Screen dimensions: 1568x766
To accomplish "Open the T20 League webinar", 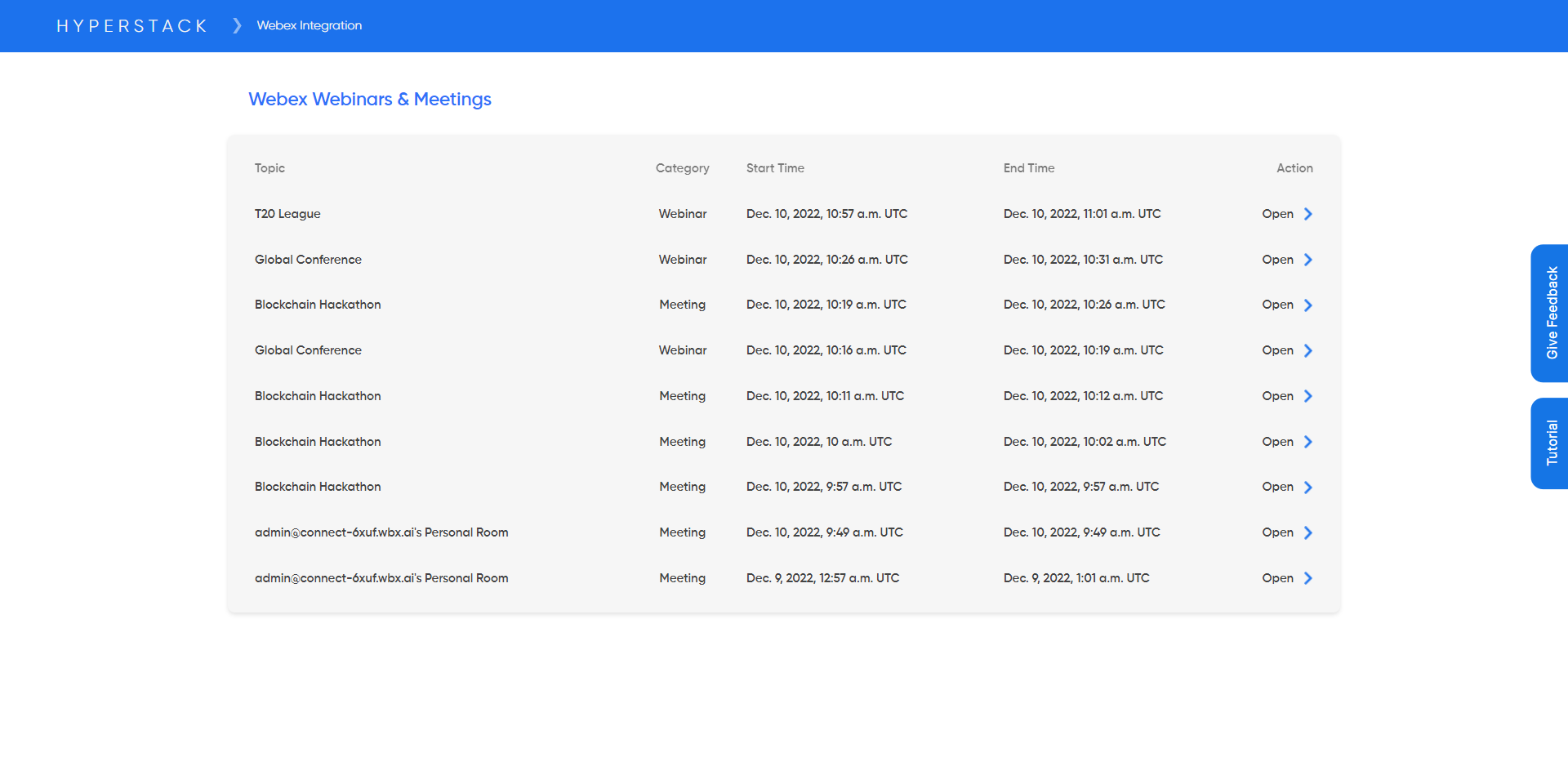I will coord(1277,214).
